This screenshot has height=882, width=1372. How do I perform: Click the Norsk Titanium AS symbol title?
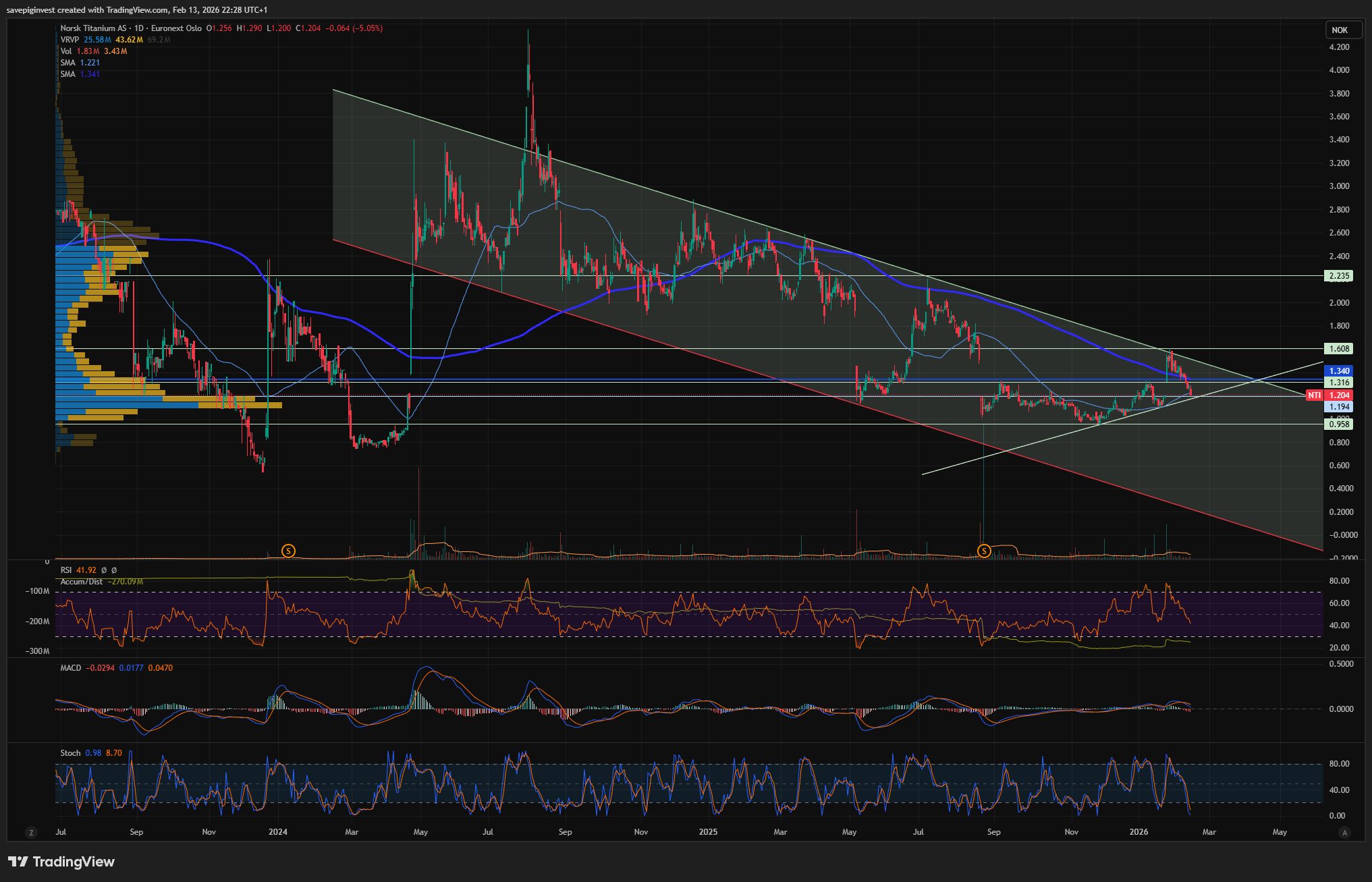(x=93, y=28)
